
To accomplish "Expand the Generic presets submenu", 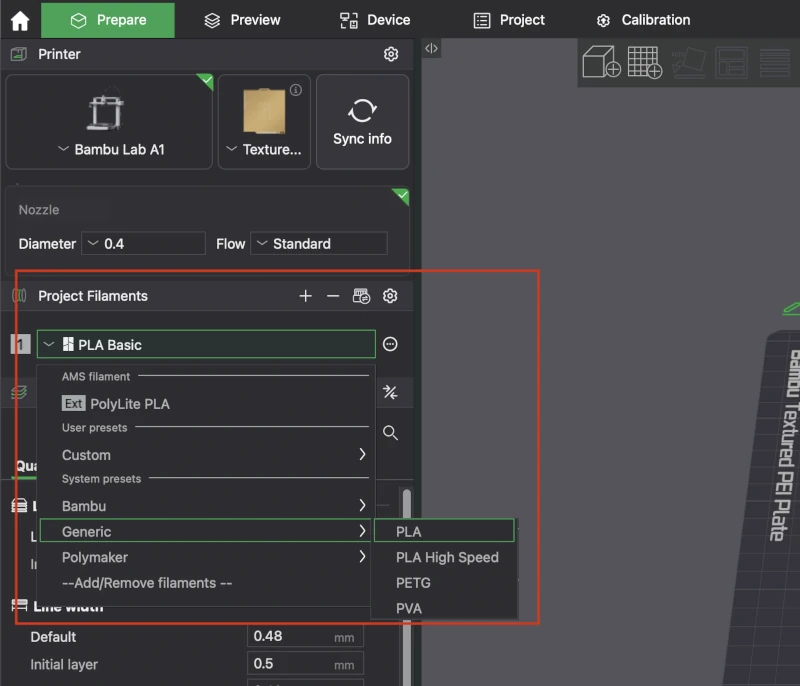I will coord(205,531).
